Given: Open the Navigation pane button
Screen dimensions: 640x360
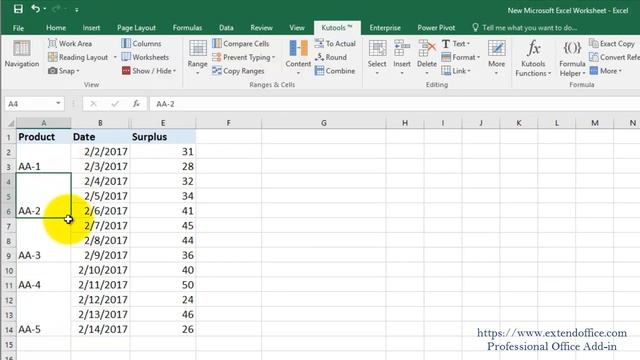Looking at the screenshot, I should point(22,54).
